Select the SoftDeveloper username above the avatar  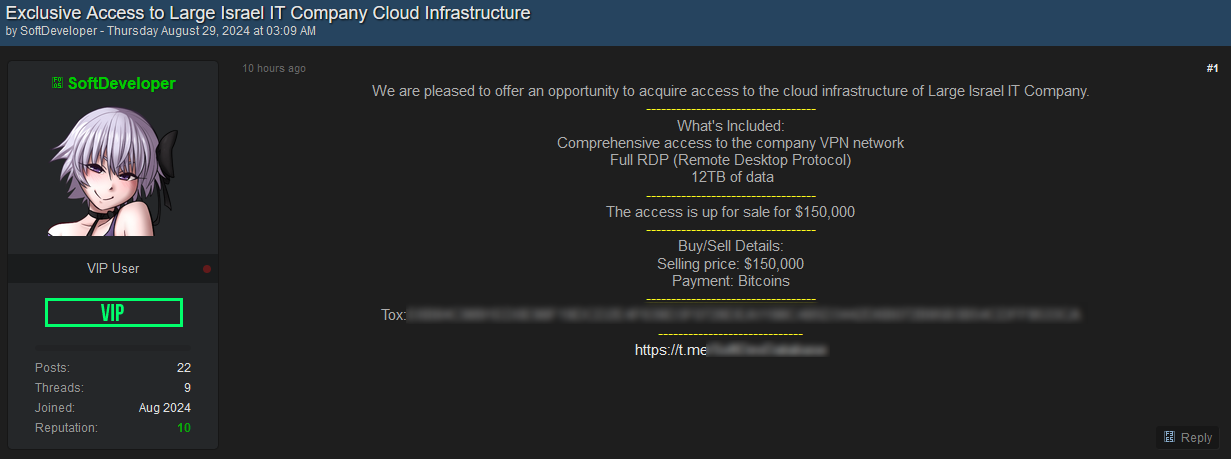[x=121, y=83]
